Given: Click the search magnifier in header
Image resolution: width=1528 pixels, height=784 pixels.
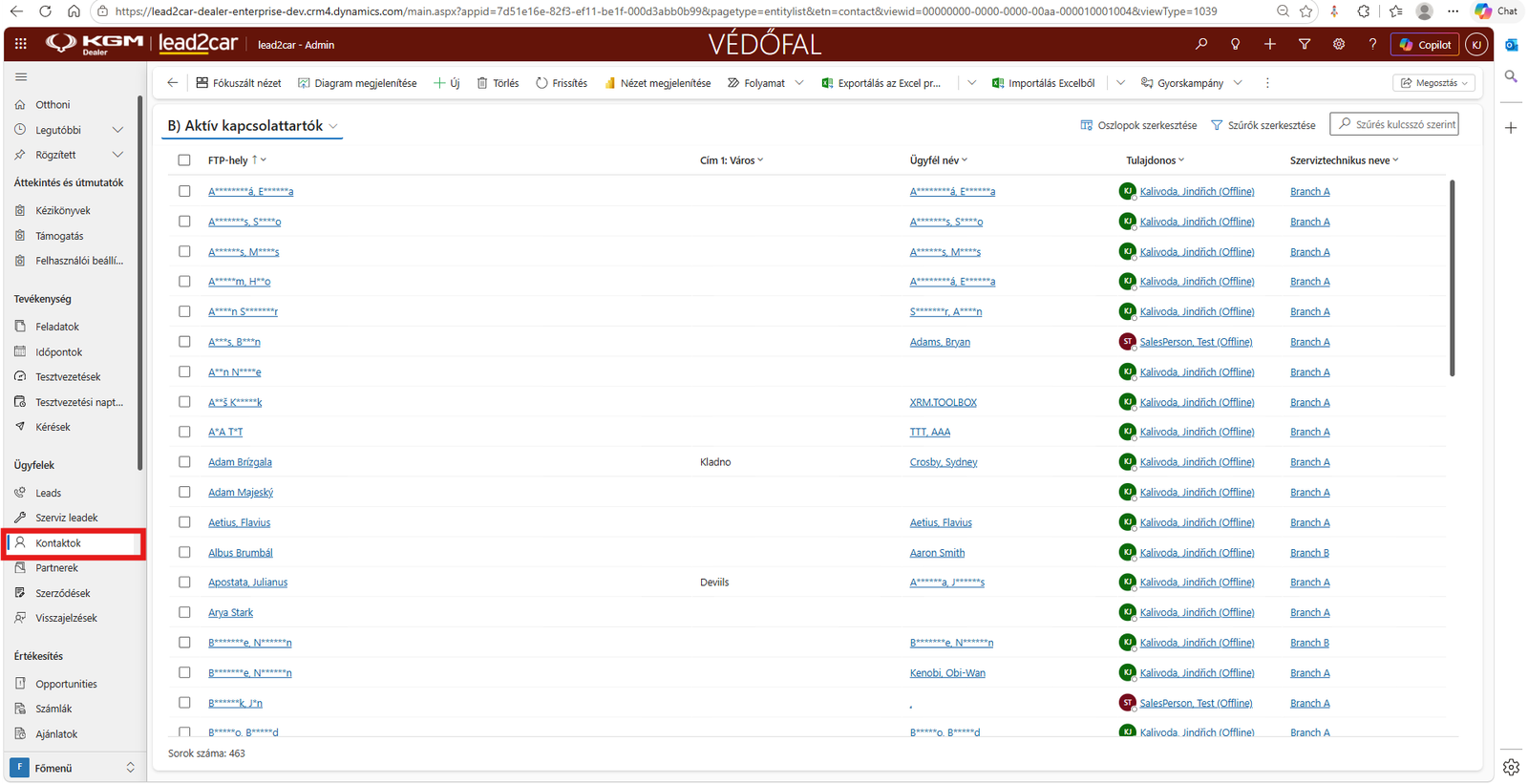Looking at the screenshot, I should click(1201, 44).
